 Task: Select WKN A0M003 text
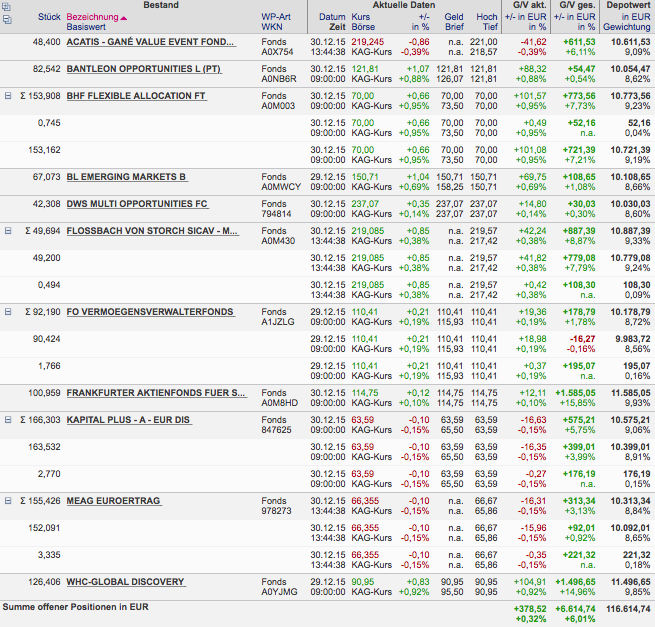[278, 106]
